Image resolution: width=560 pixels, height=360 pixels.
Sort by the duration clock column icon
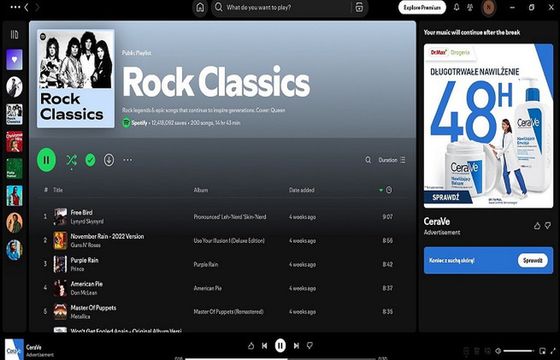click(389, 190)
